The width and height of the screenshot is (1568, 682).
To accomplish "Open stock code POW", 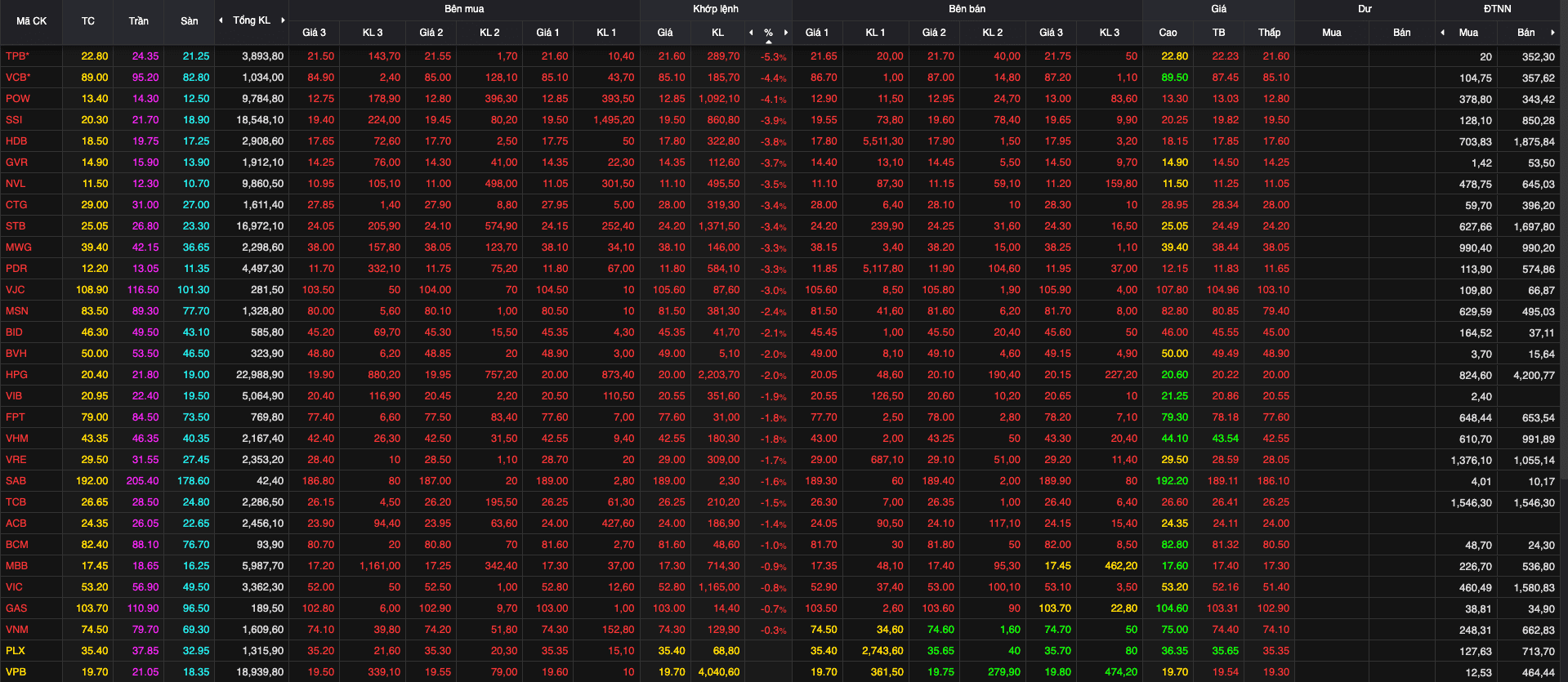I will tap(17, 99).
